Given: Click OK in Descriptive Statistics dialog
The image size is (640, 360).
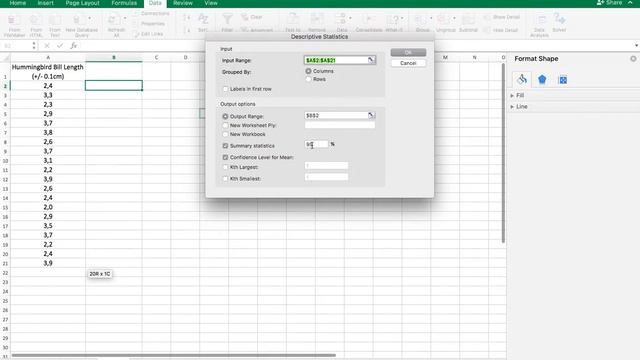Looking at the screenshot, I should 408,52.
